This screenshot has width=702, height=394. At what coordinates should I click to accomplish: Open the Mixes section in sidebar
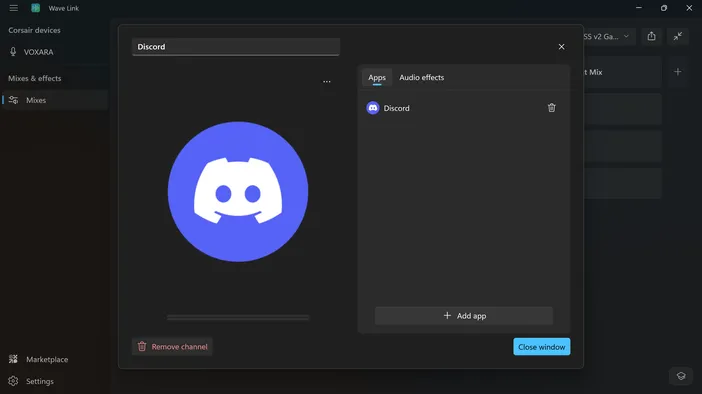55,100
